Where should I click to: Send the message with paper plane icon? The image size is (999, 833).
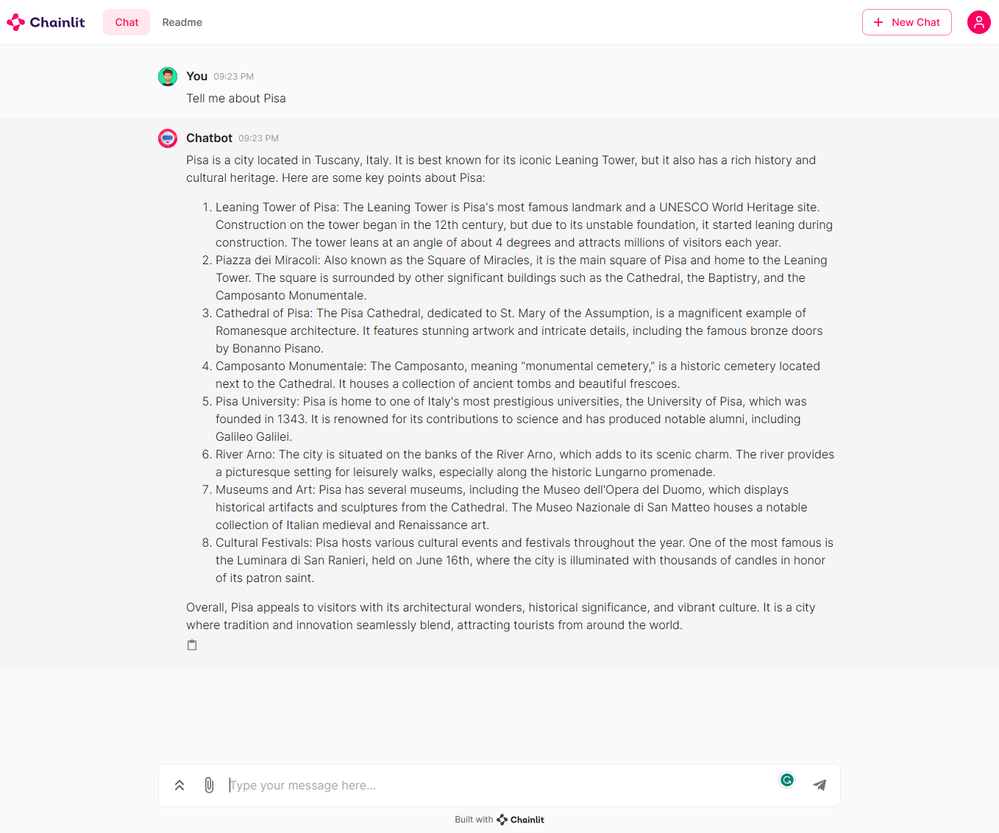coord(820,785)
